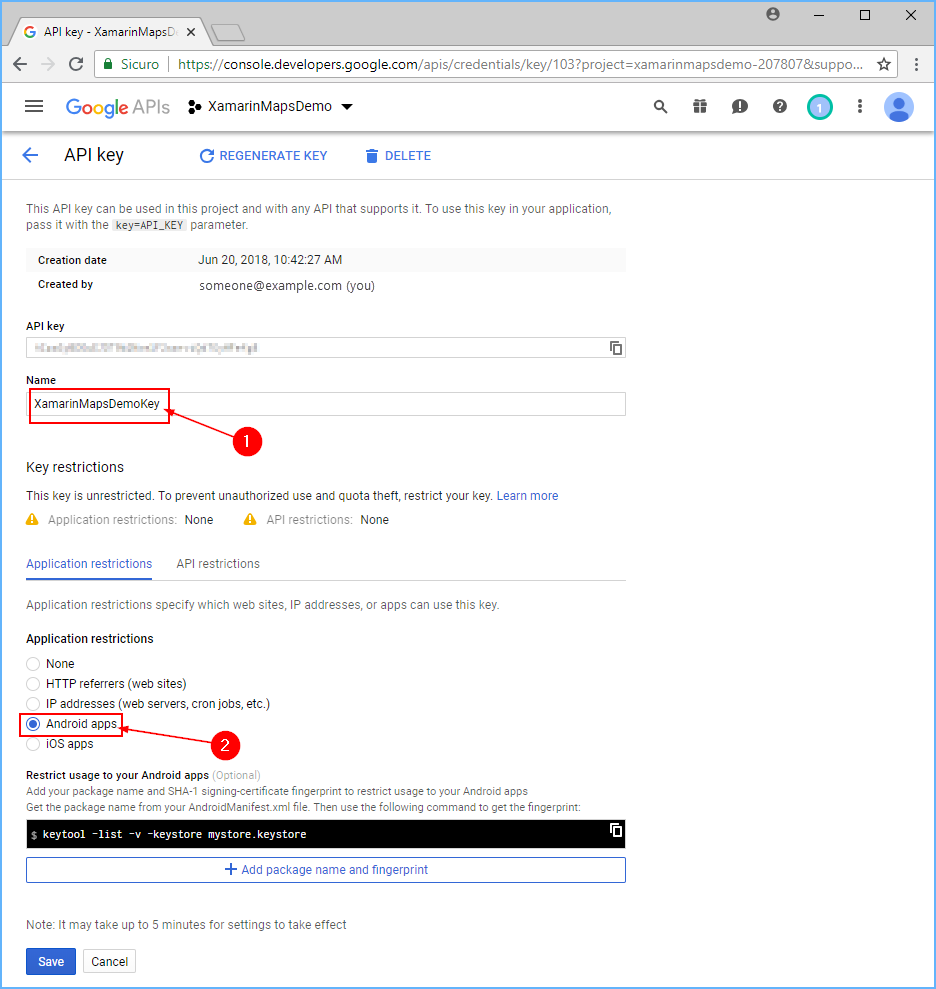Click the Name input field

coord(325,404)
